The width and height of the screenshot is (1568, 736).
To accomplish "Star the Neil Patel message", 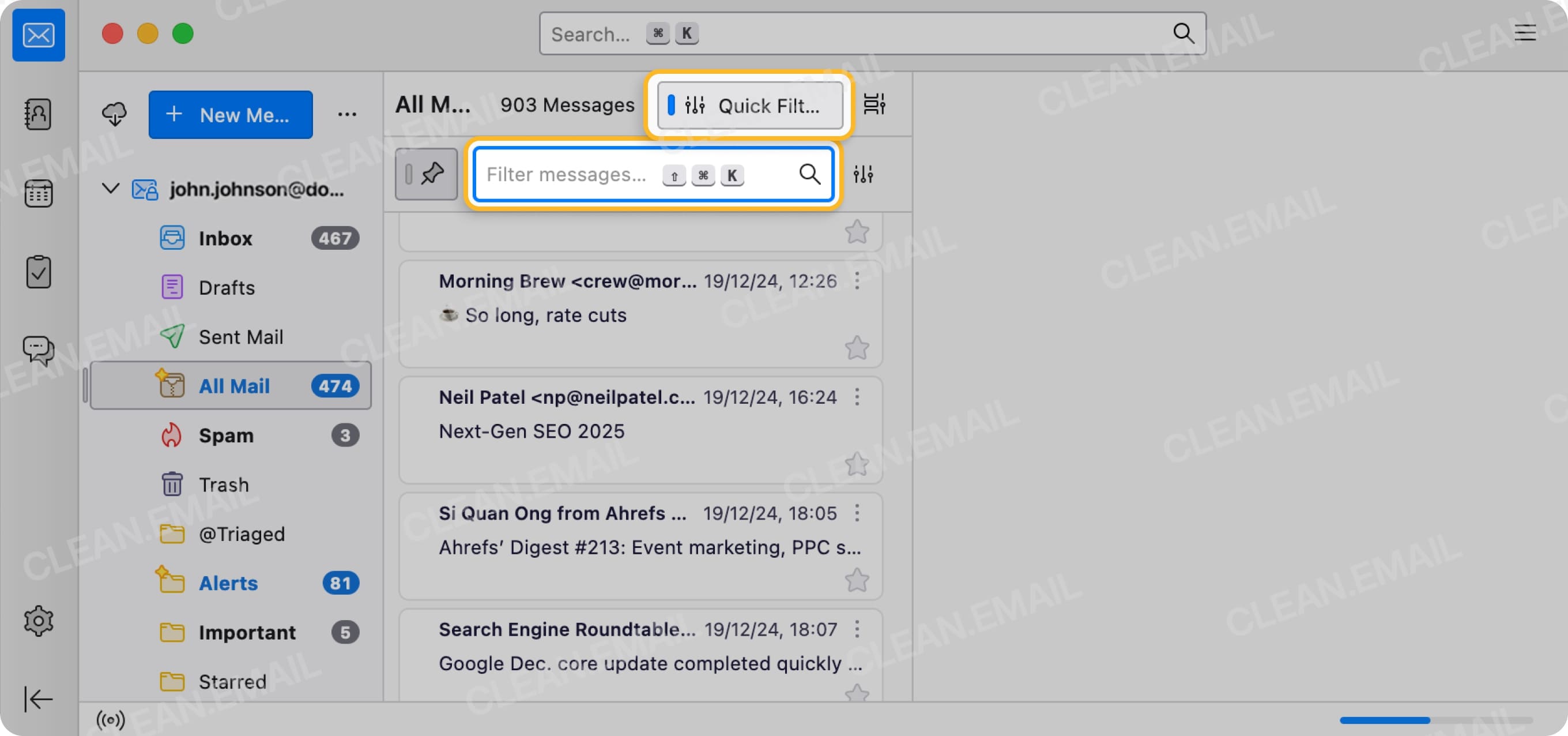I will coord(857,463).
